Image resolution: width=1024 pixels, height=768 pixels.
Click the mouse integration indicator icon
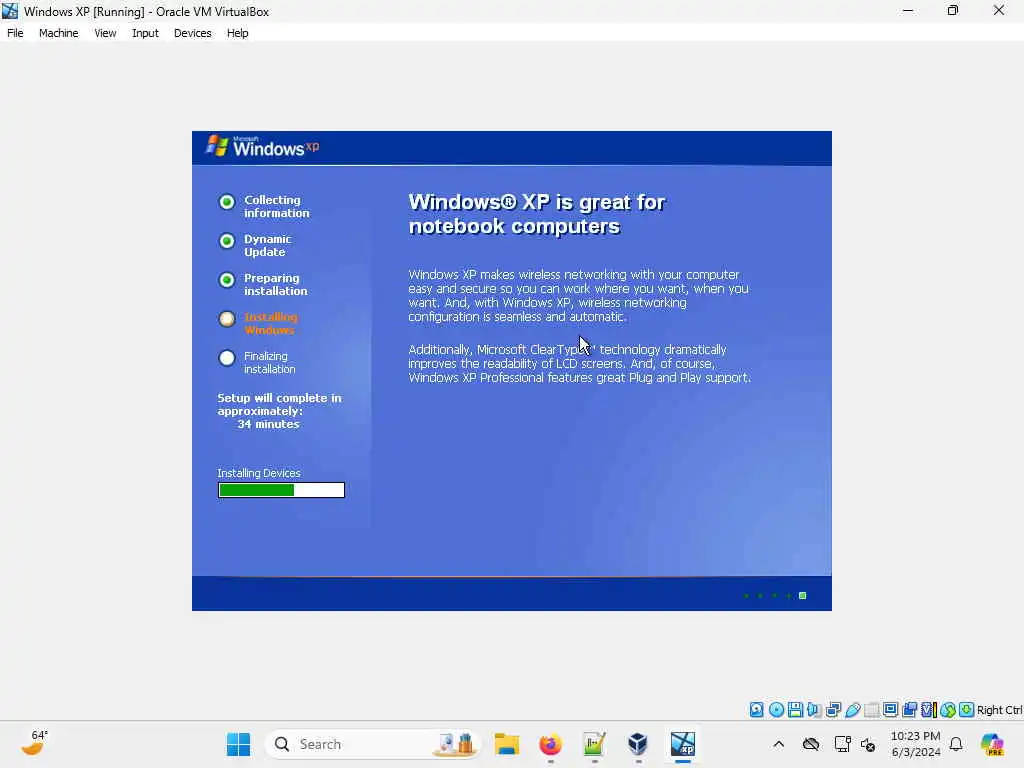click(948, 710)
